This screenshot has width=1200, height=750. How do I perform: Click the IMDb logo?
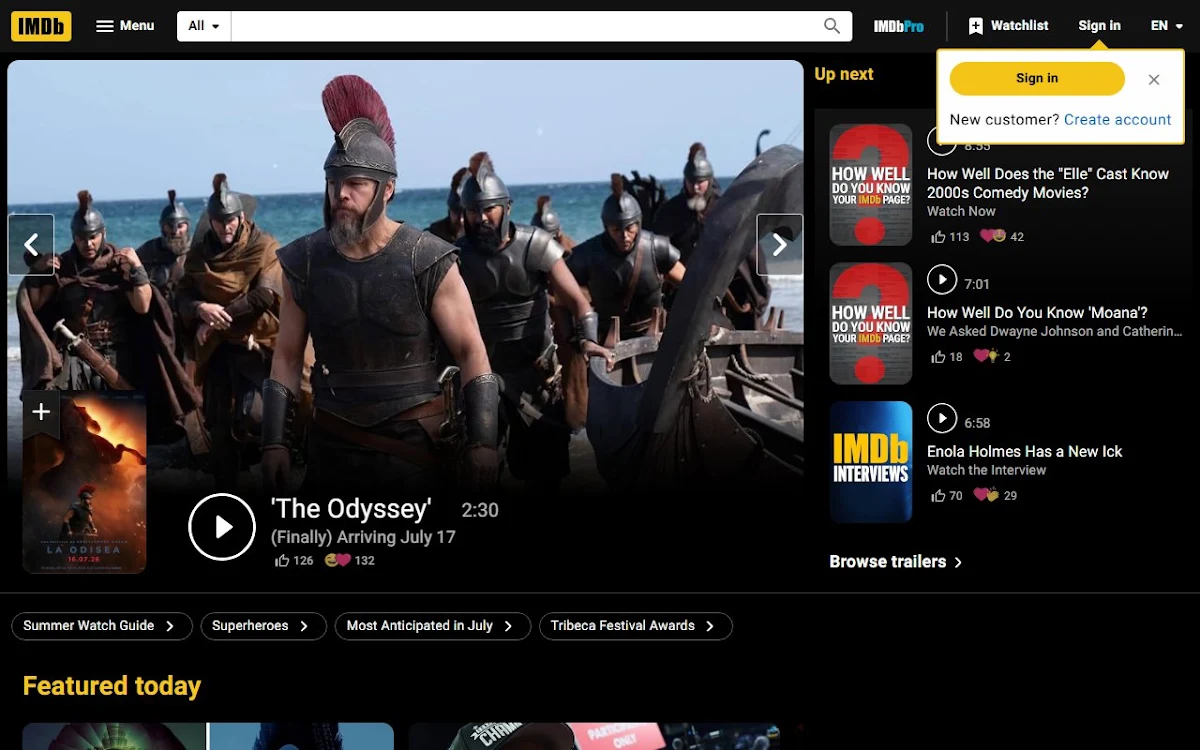(41, 26)
